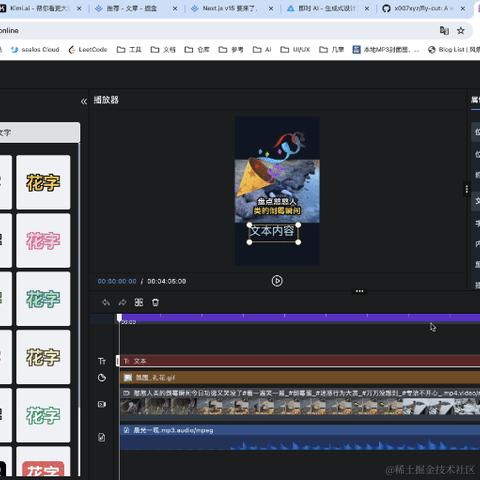
Task: Bookmark this page with the star icon
Action: 461,31
